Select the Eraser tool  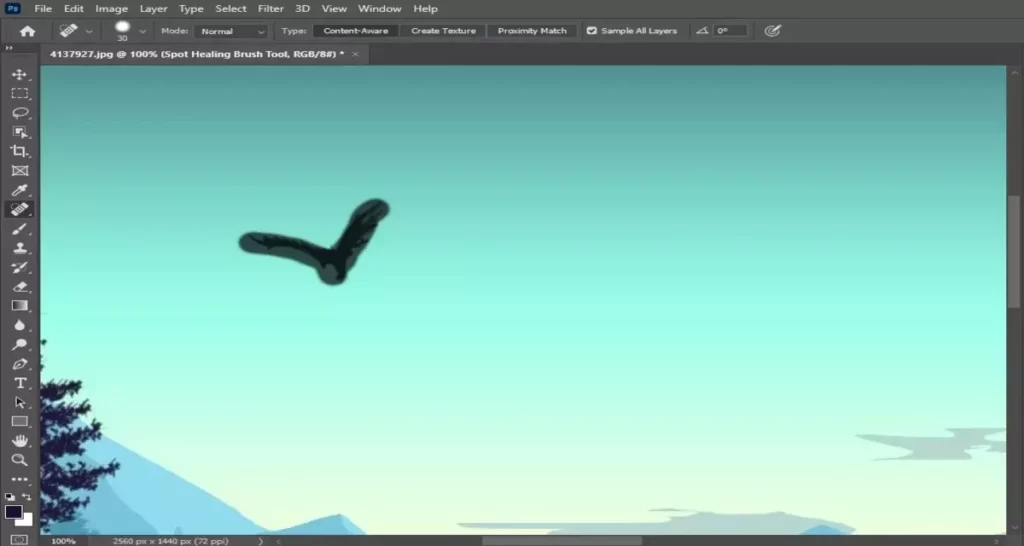click(x=20, y=287)
